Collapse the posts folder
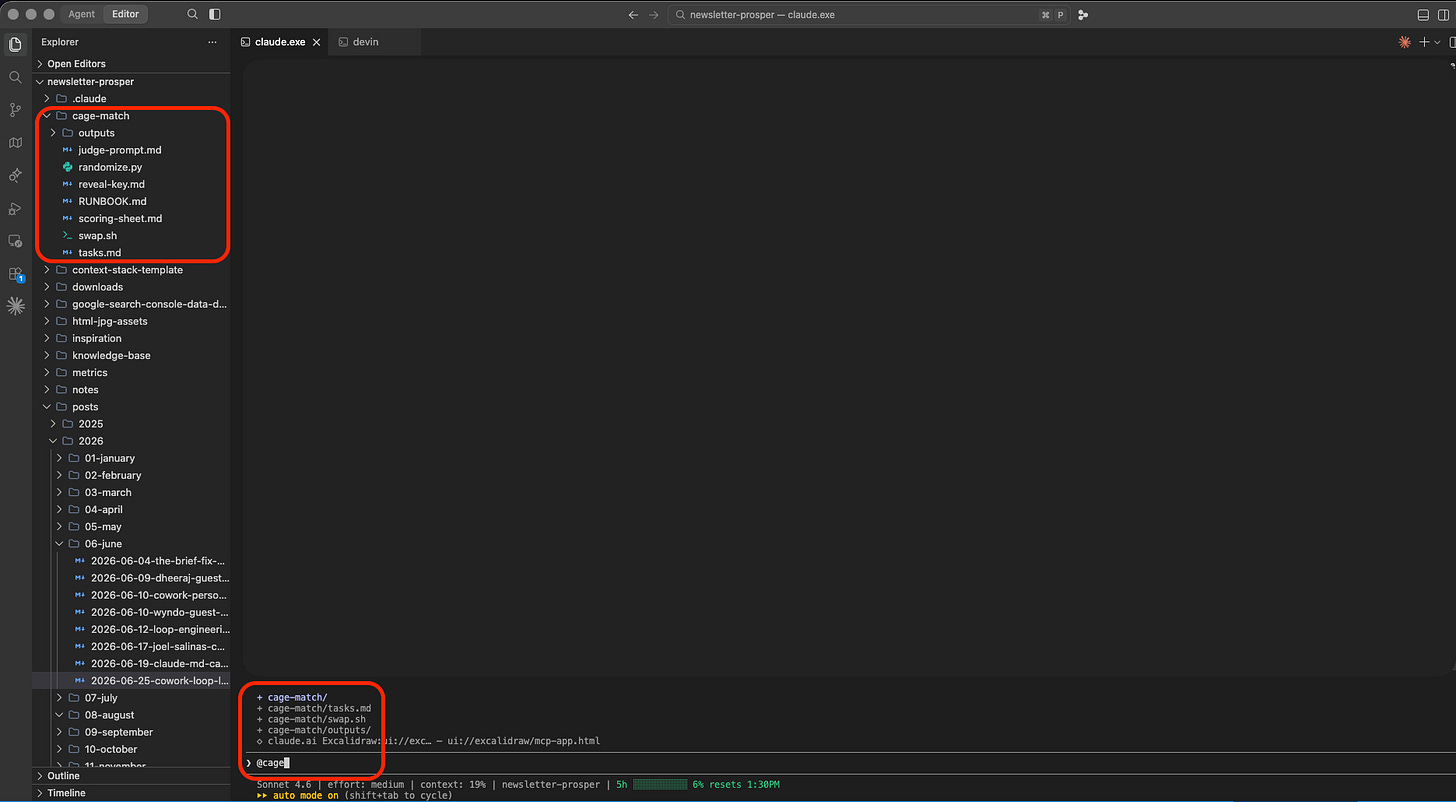The height and width of the screenshot is (802, 1456). pos(131,406)
